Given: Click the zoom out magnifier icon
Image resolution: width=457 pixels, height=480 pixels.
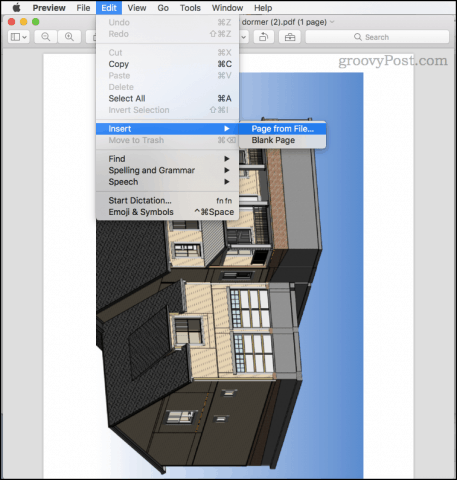Looking at the screenshot, I should click(46, 37).
